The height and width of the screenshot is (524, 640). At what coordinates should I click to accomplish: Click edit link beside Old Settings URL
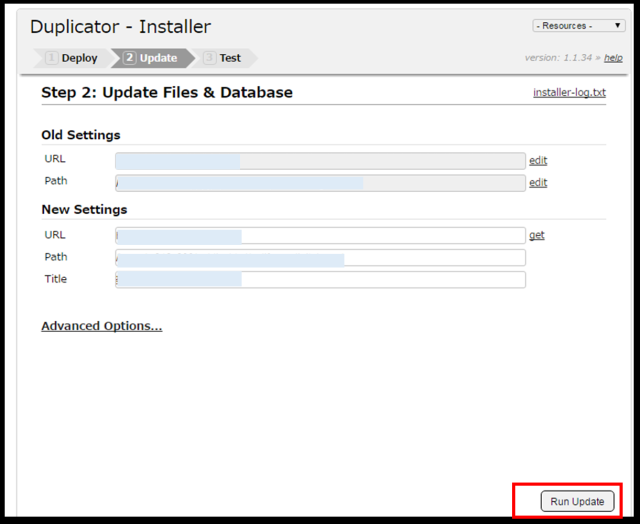tap(538, 160)
